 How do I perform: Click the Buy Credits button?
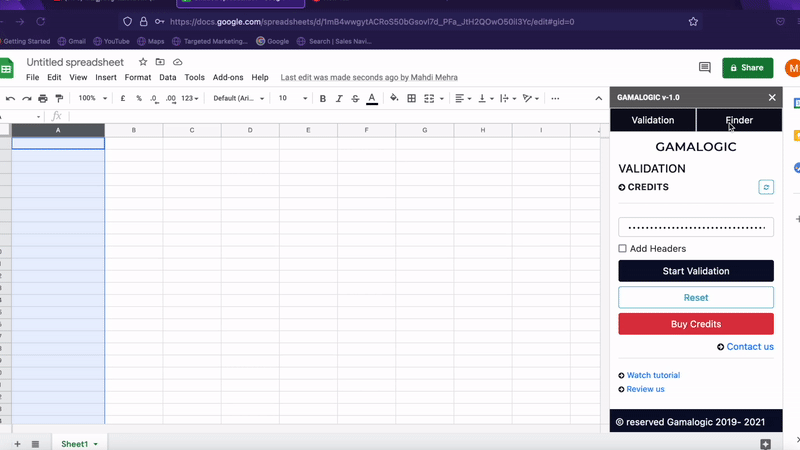click(696, 324)
